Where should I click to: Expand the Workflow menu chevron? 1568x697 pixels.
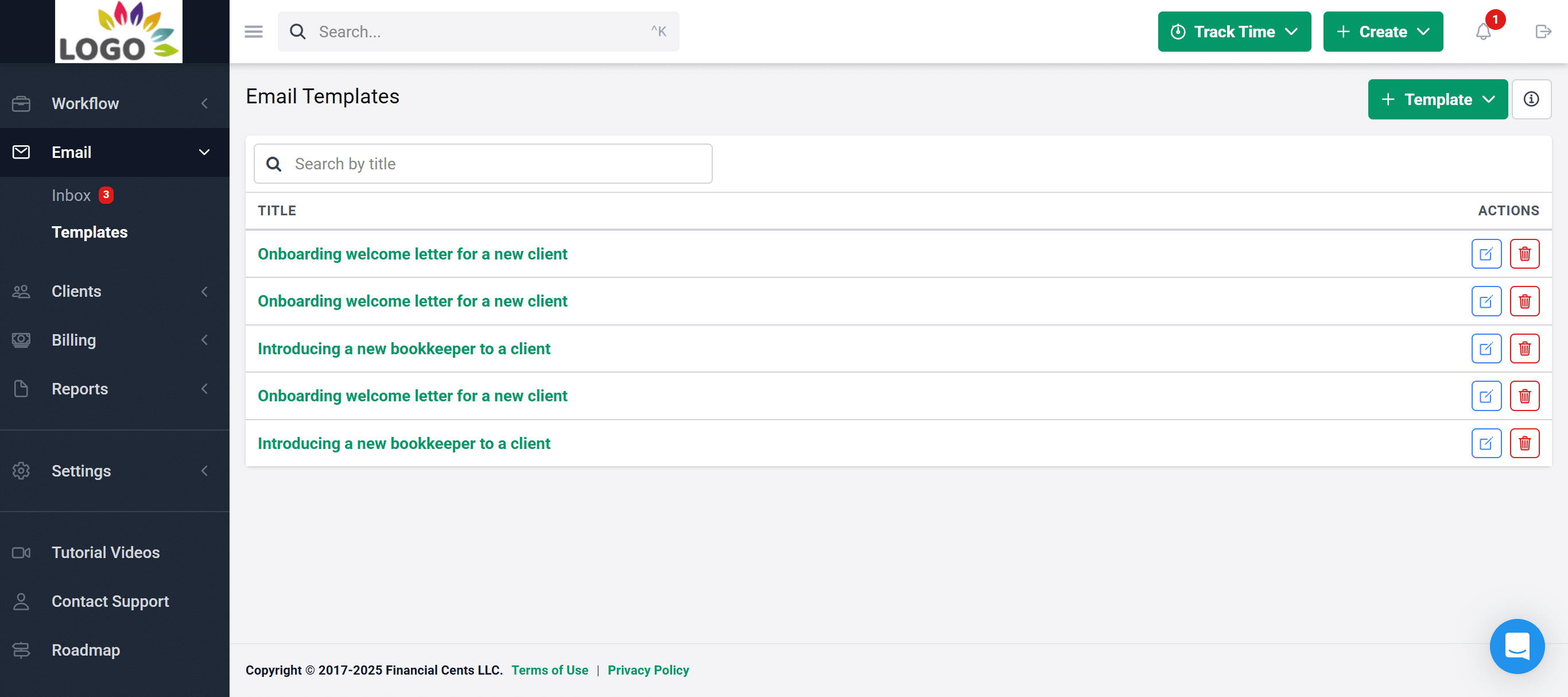tap(204, 103)
